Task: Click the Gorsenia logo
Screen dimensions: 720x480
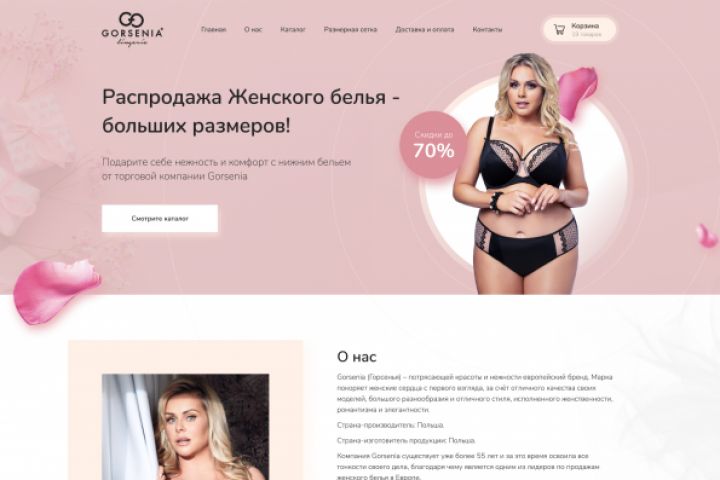Action: click(132, 29)
